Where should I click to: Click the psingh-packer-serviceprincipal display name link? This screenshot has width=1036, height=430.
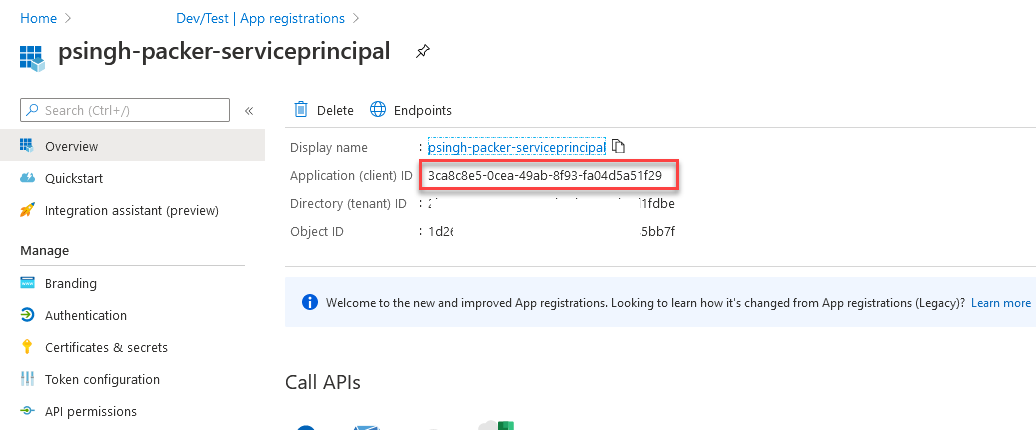point(516,147)
